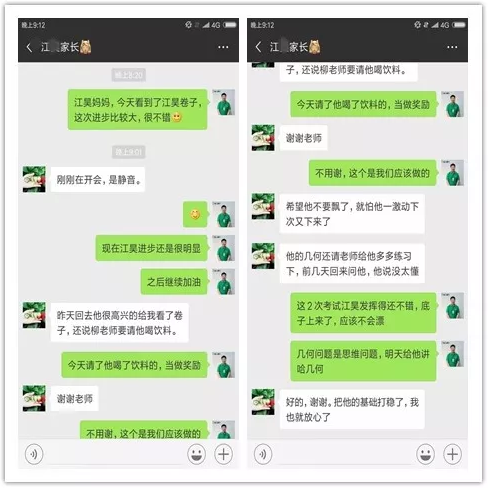Tap the plus attachment button in left chat
The height and width of the screenshot is (488, 488).
[223, 454]
